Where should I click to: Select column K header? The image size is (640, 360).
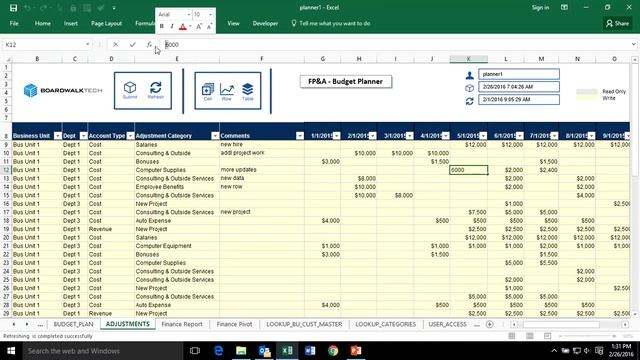[x=469, y=59]
